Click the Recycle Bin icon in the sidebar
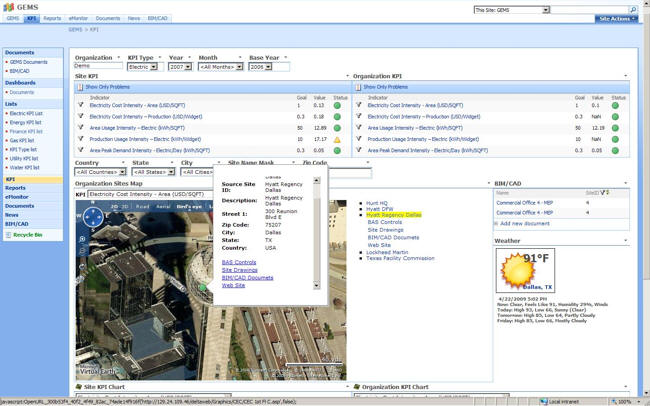Image resolution: width=650 pixels, height=406 pixels. [x=8, y=235]
